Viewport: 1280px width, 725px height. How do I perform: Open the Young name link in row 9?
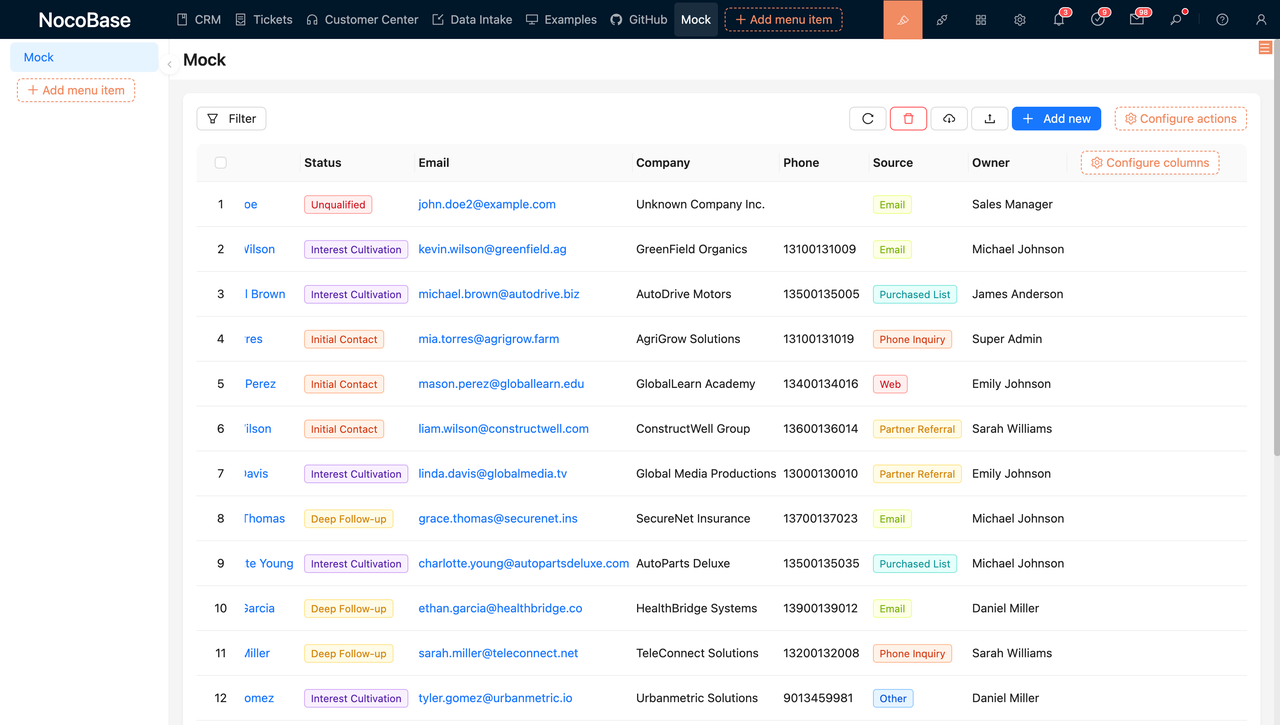point(269,563)
